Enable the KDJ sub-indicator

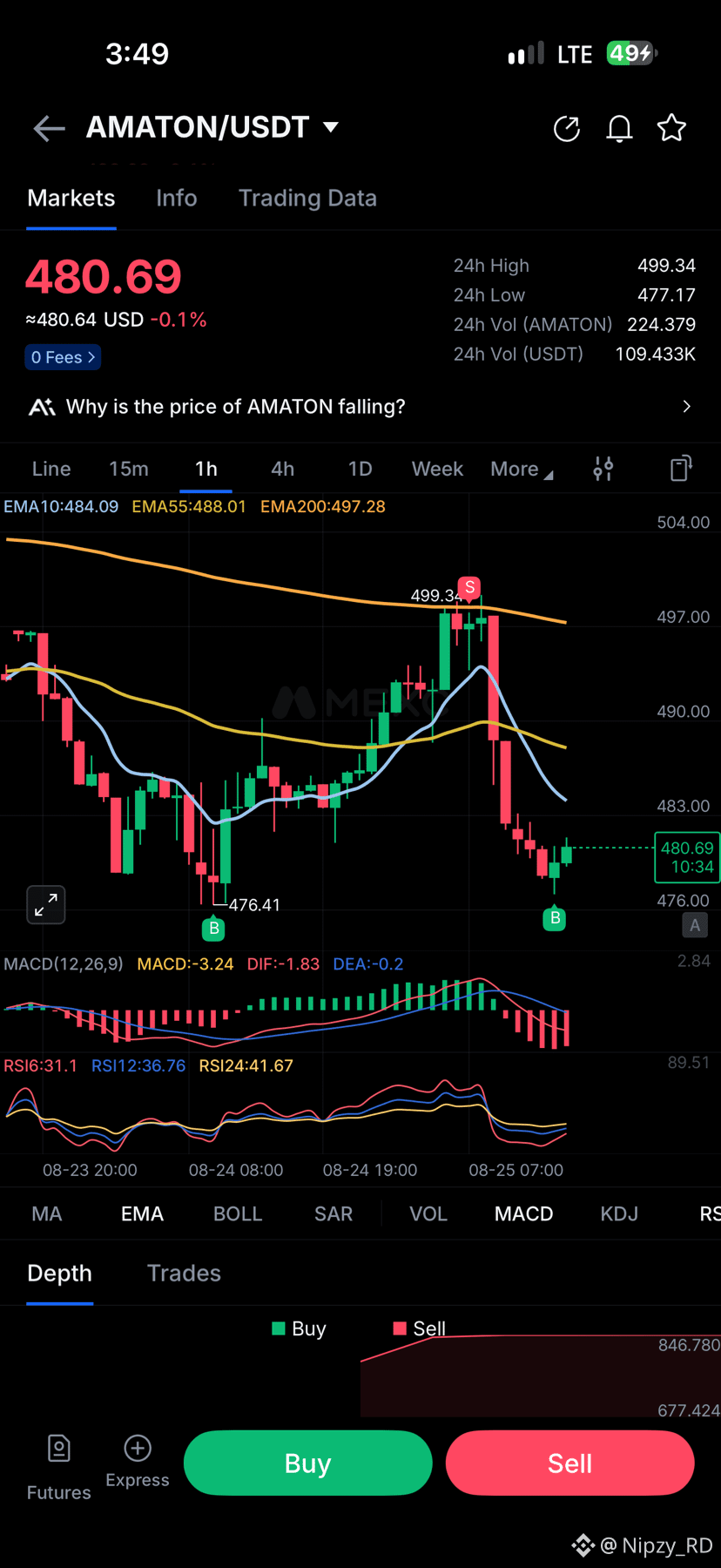[x=619, y=1213]
